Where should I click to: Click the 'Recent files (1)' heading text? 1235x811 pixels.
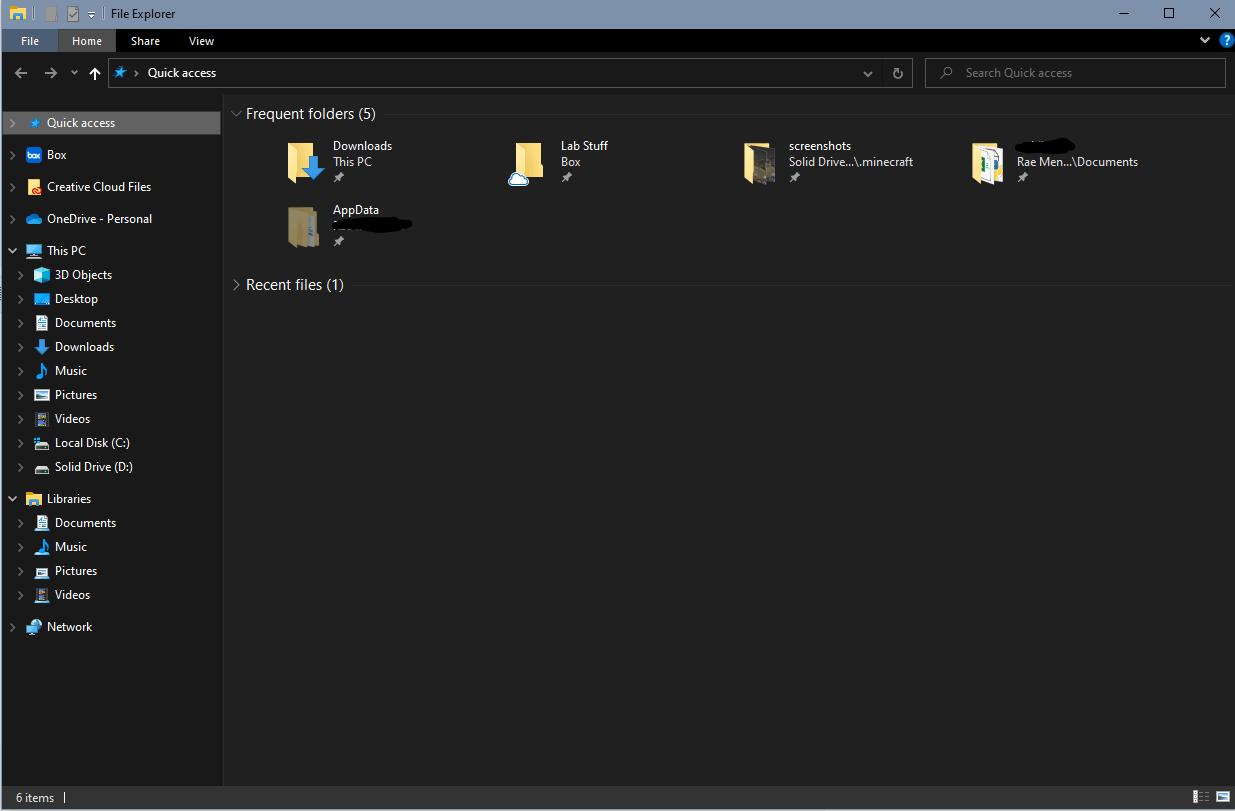coord(295,285)
